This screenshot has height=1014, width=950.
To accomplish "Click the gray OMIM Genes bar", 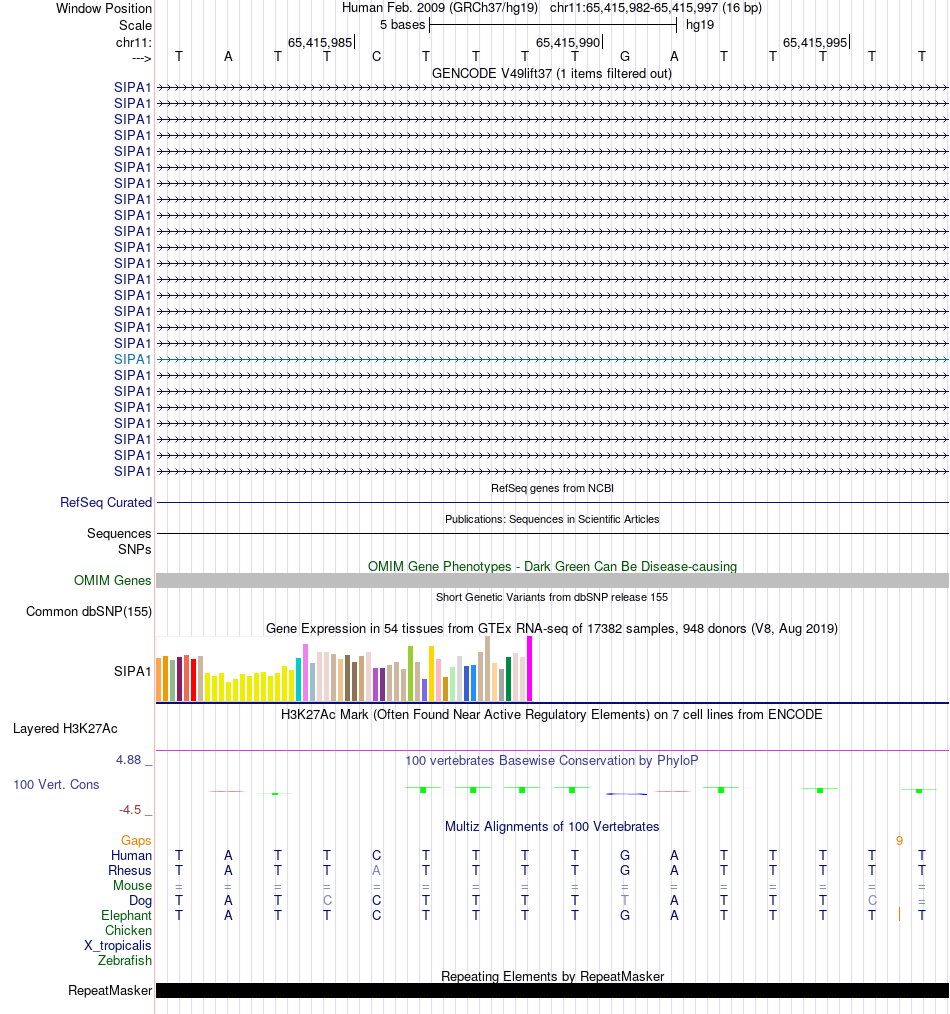I will click(552, 581).
